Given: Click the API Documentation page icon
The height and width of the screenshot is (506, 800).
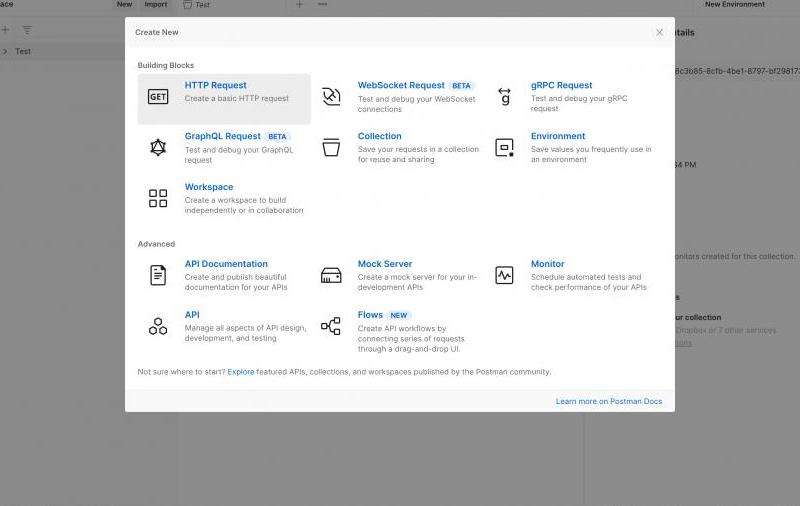Looking at the screenshot, I should [158, 275].
